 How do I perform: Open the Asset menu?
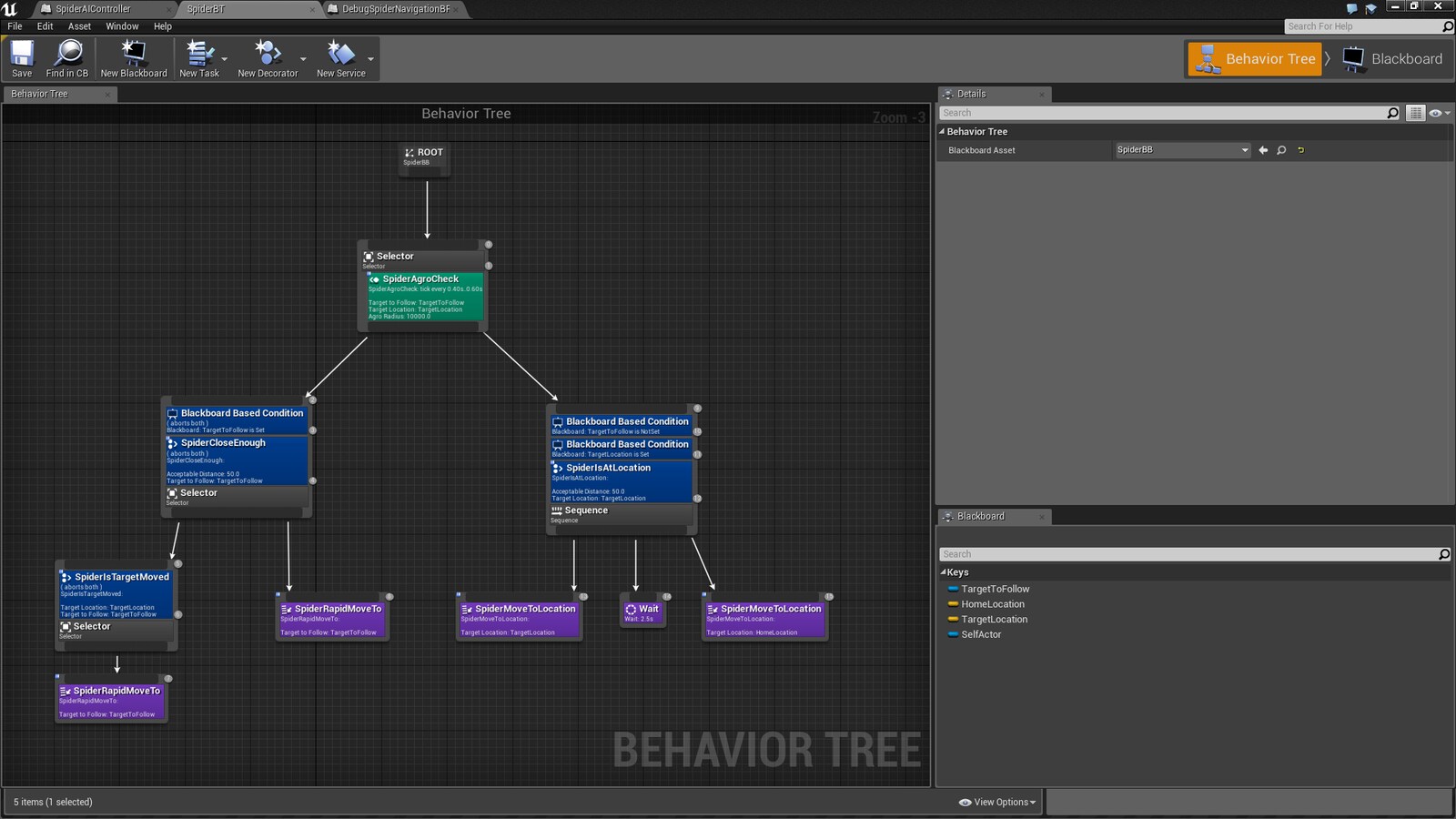pos(79,26)
